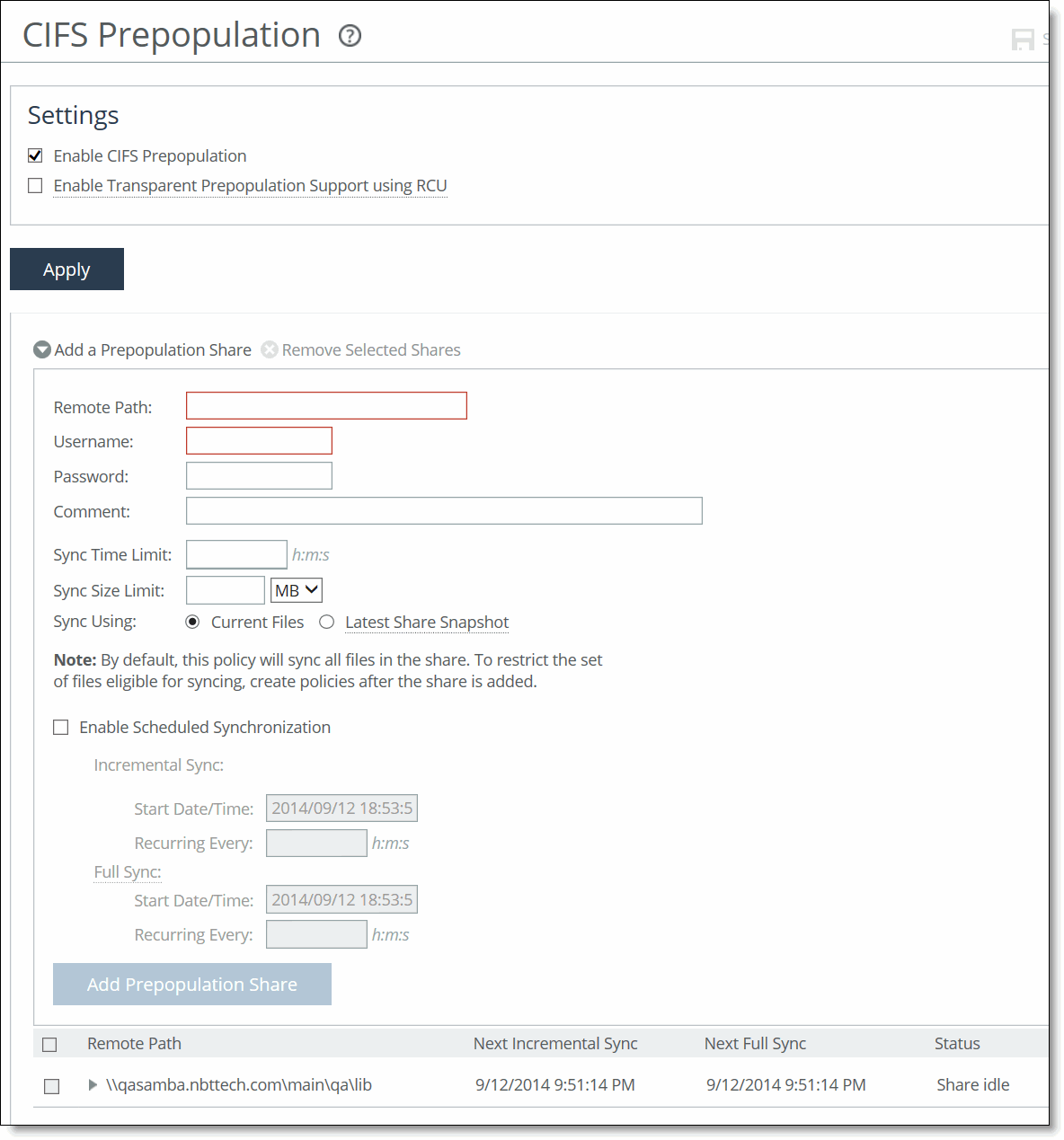
Task: Click the Add a Prepopulation Share chevron icon
Action: coord(41,349)
